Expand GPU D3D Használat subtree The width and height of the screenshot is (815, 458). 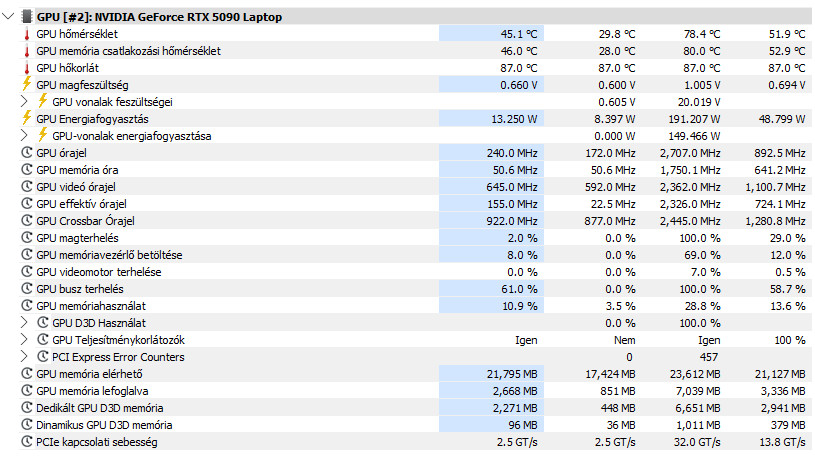tap(24, 323)
